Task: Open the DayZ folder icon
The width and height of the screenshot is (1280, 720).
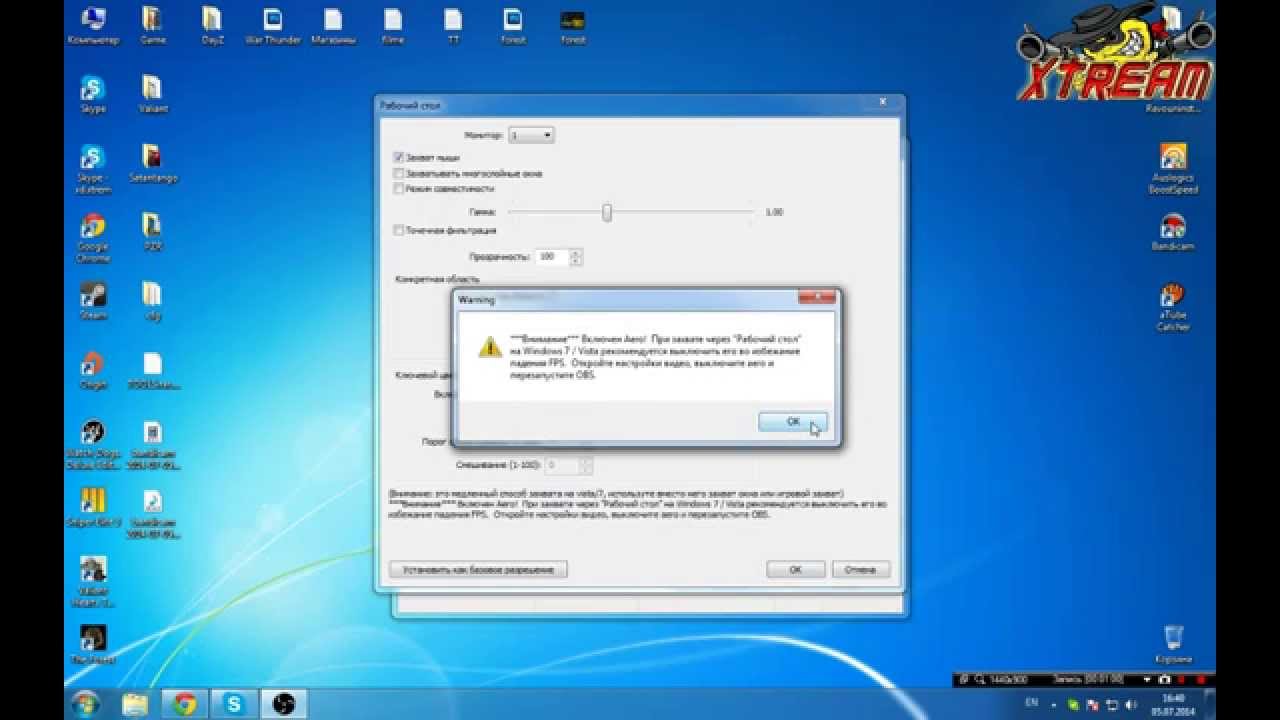Action: (x=212, y=27)
